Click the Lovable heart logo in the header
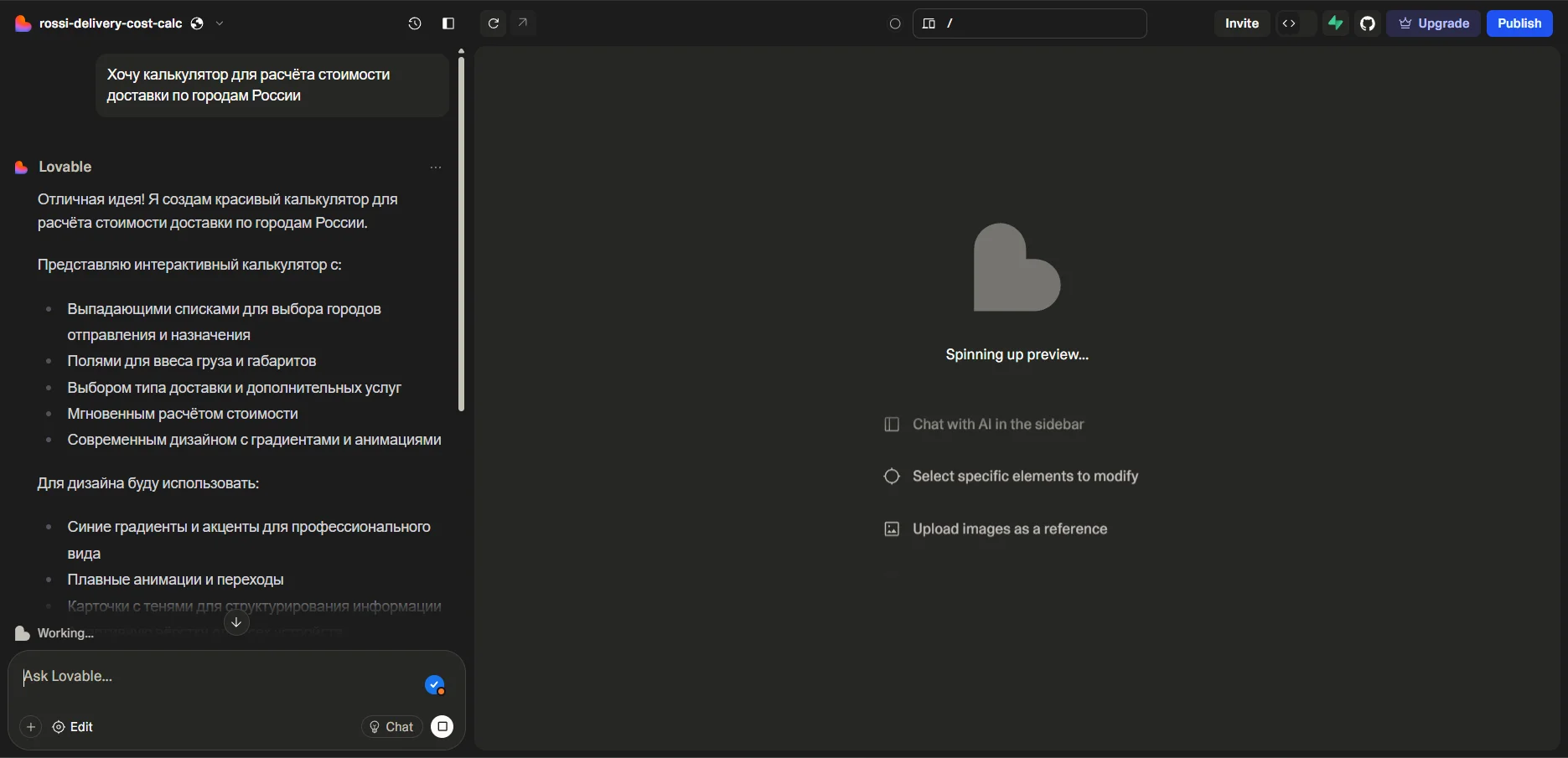Screen dimensions: 1568x758 23,23
